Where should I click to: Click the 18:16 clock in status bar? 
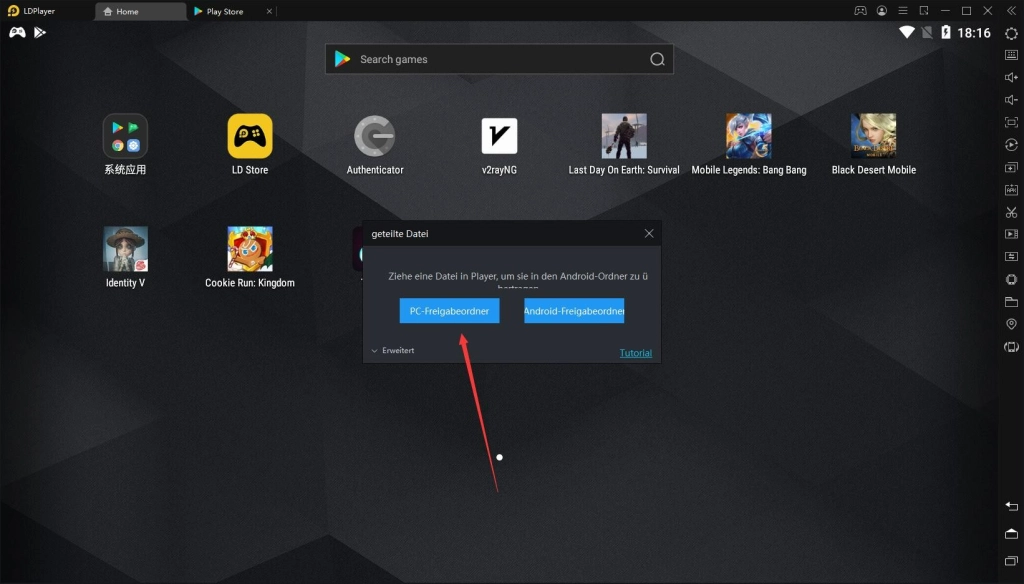click(x=974, y=33)
